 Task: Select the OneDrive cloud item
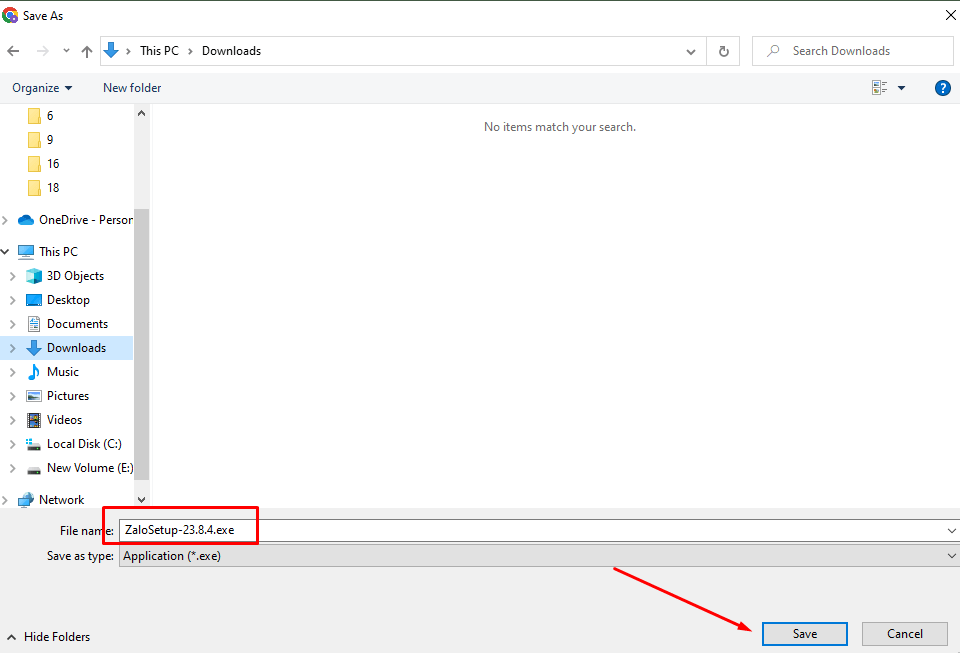click(x=85, y=220)
